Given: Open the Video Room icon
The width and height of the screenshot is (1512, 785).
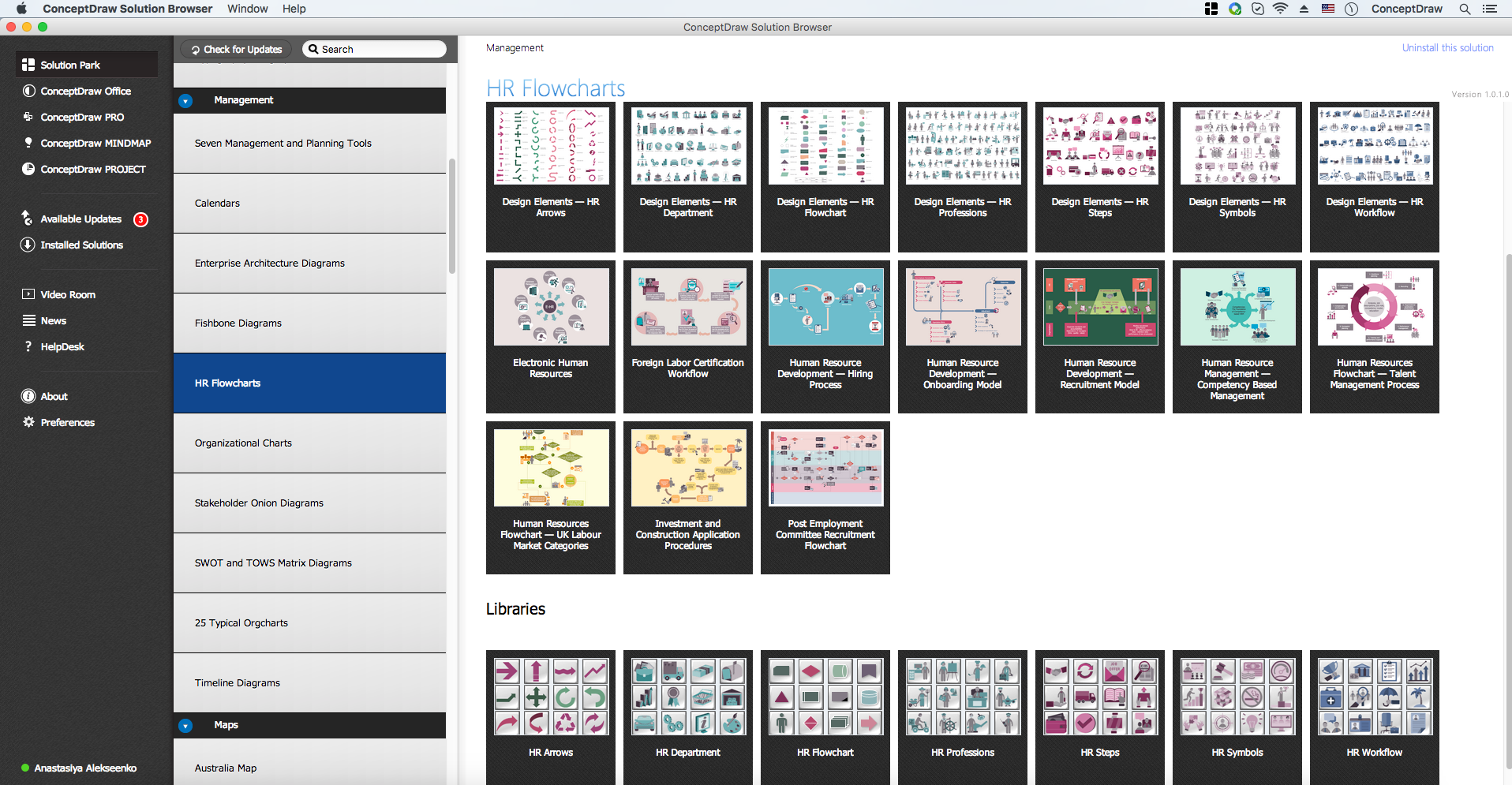Looking at the screenshot, I should pos(28,294).
